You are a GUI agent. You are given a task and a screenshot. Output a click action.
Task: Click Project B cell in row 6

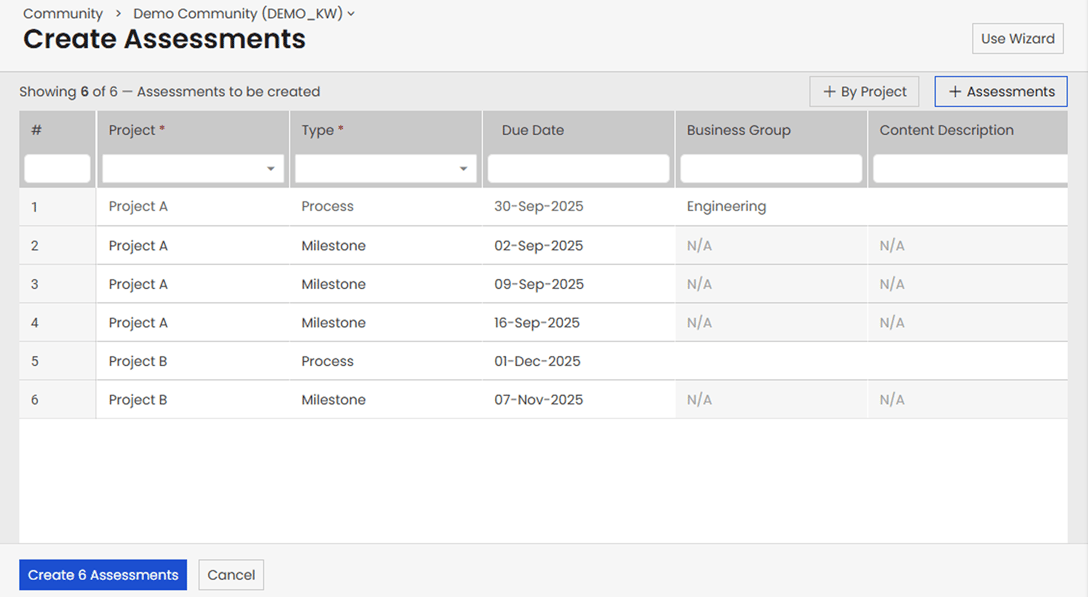[x=138, y=400]
